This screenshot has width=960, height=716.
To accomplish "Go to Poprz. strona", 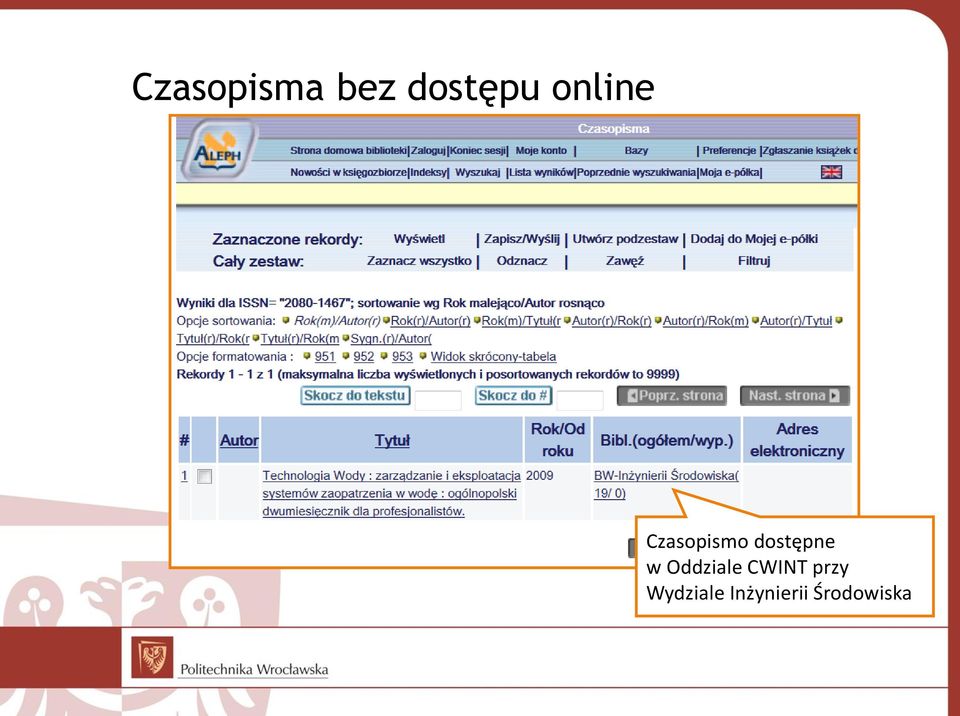I will pyautogui.click(x=672, y=396).
